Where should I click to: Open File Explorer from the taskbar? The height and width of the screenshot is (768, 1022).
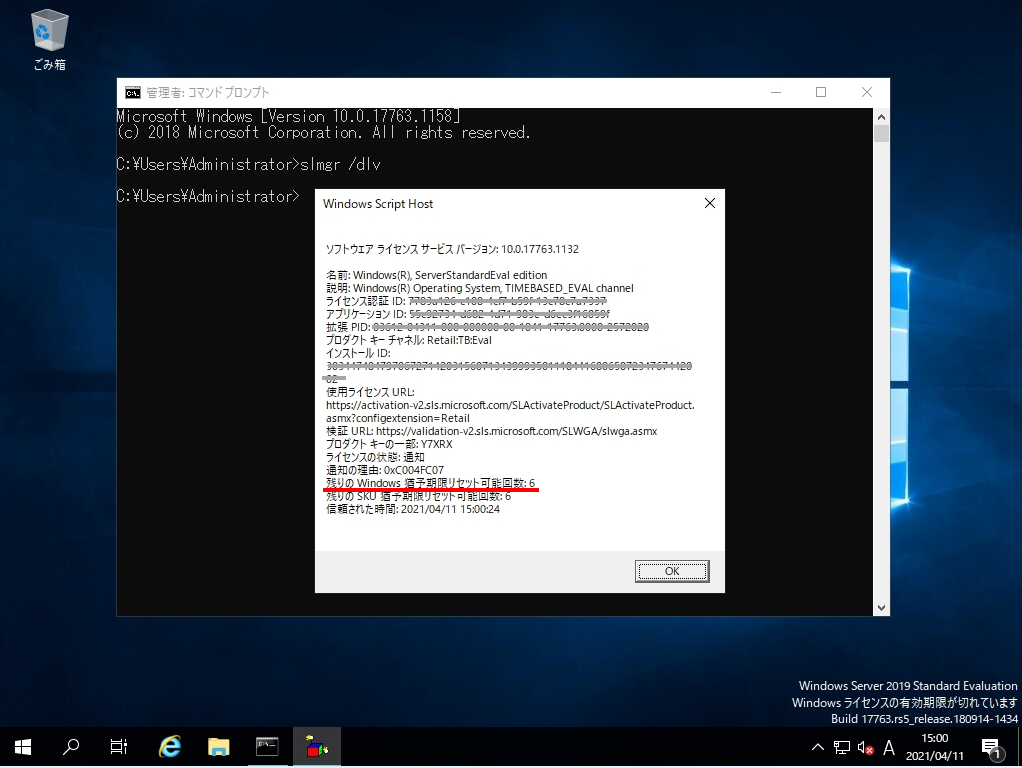point(218,747)
